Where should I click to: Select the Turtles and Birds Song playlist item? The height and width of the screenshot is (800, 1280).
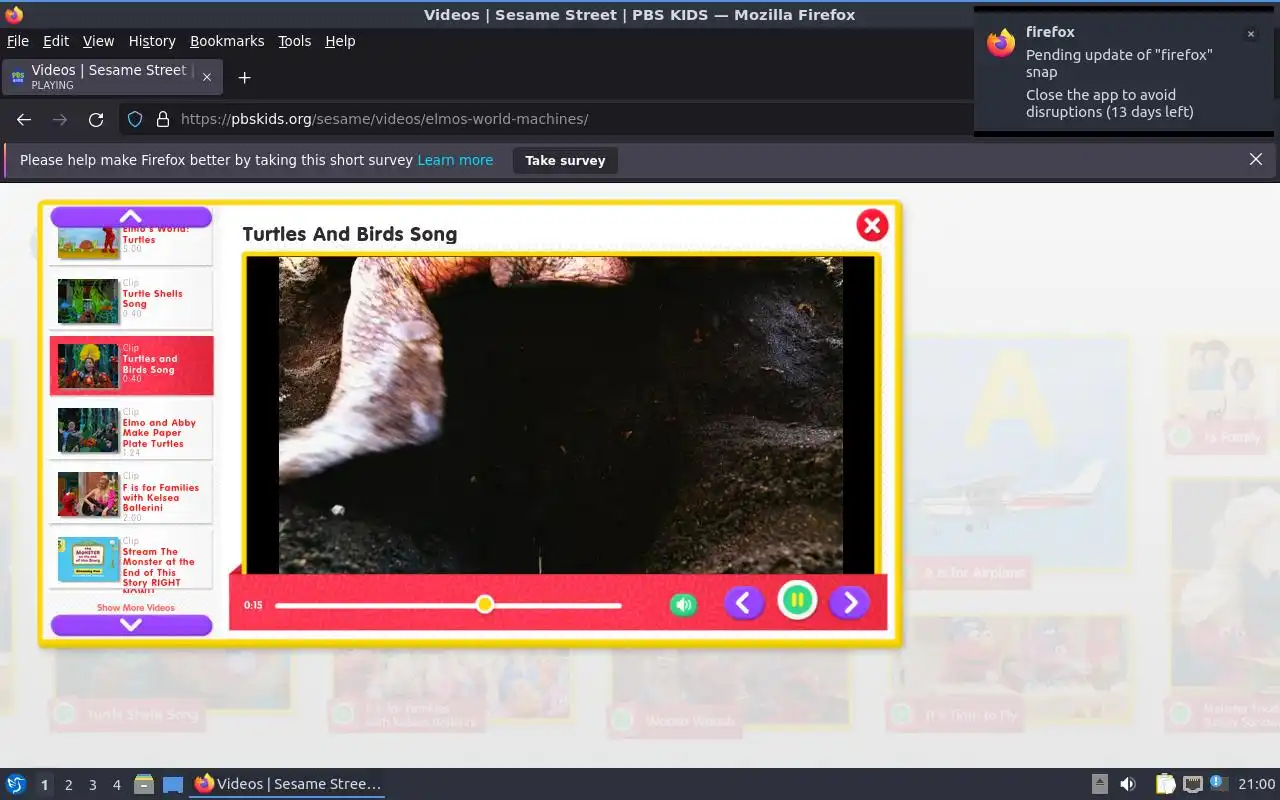(x=131, y=365)
